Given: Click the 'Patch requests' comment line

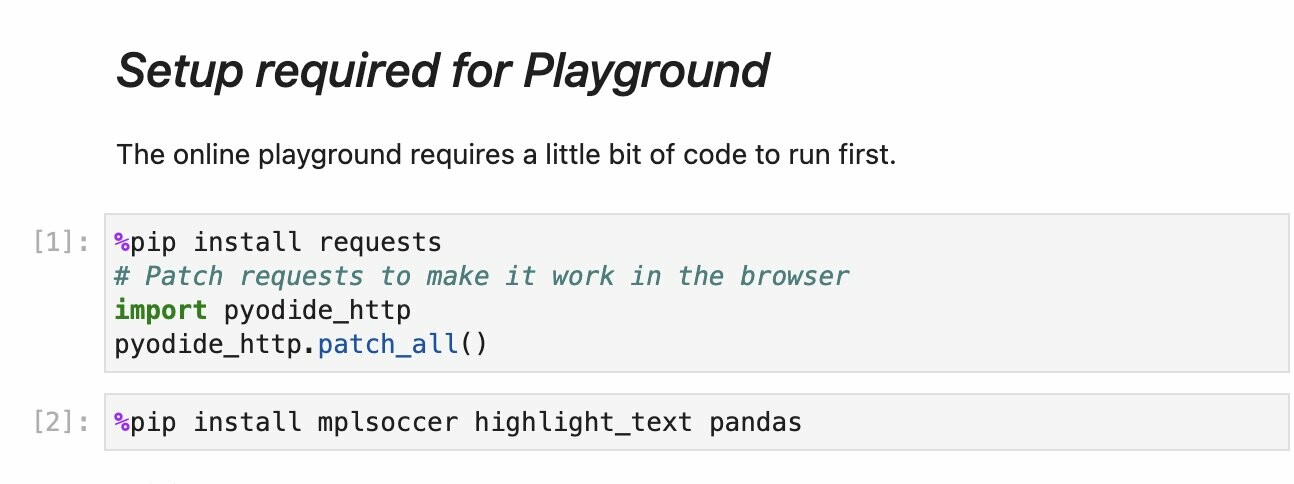Looking at the screenshot, I should (481, 276).
